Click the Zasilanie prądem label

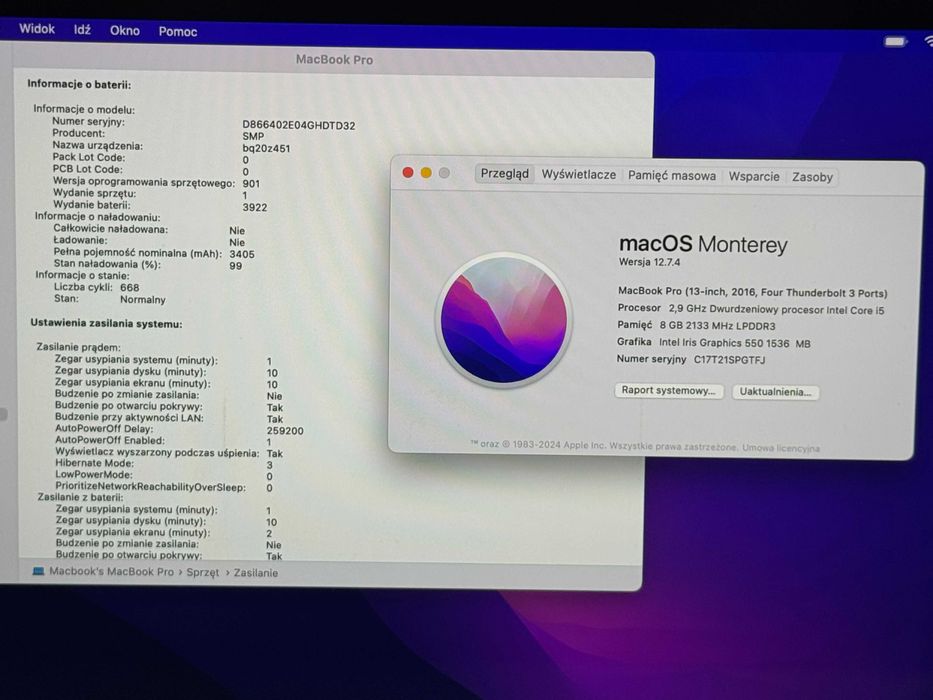click(x=79, y=347)
